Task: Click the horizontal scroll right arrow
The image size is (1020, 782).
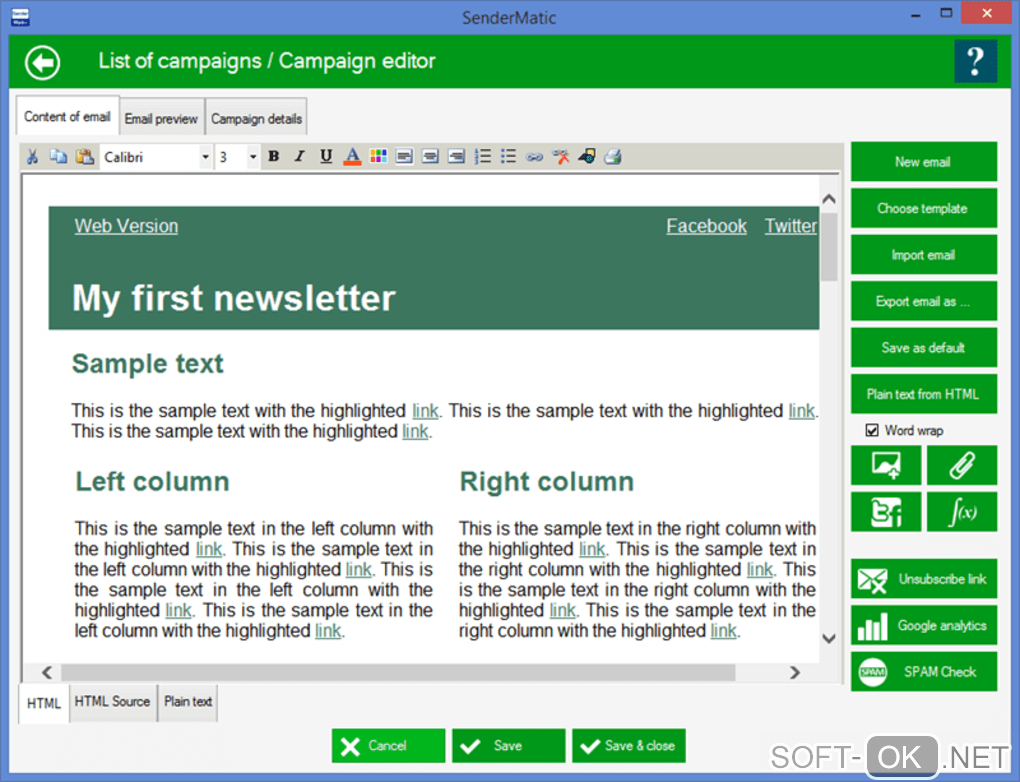Action: (795, 672)
